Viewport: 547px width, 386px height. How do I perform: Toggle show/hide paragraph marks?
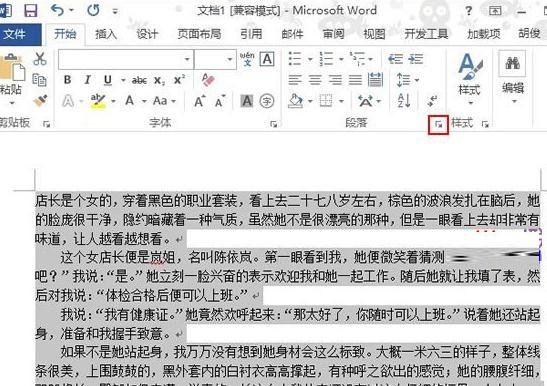pos(432,101)
